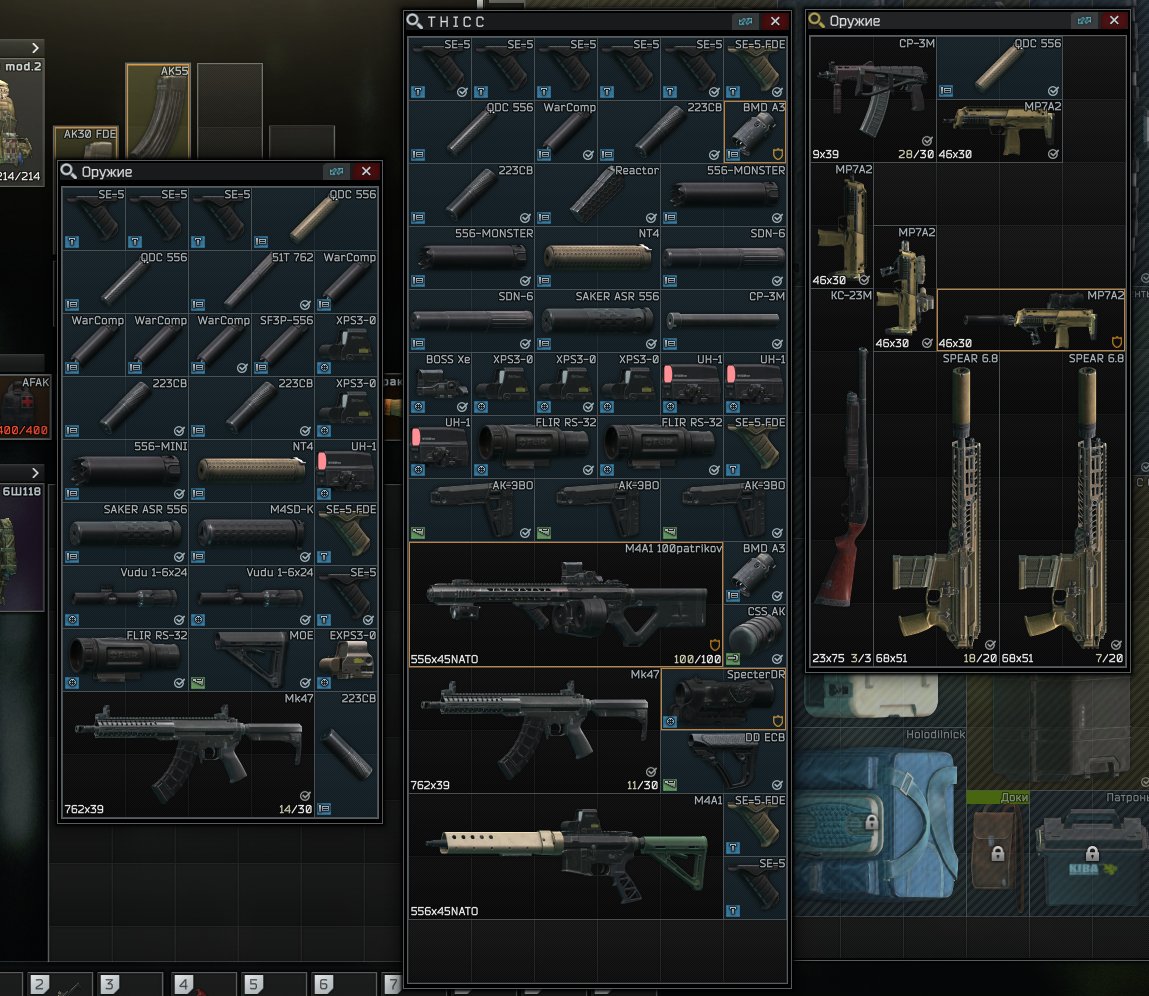Select the BOSS Xe sight
The height and width of the screenshot is (996, 1149).
click(440, 384)
